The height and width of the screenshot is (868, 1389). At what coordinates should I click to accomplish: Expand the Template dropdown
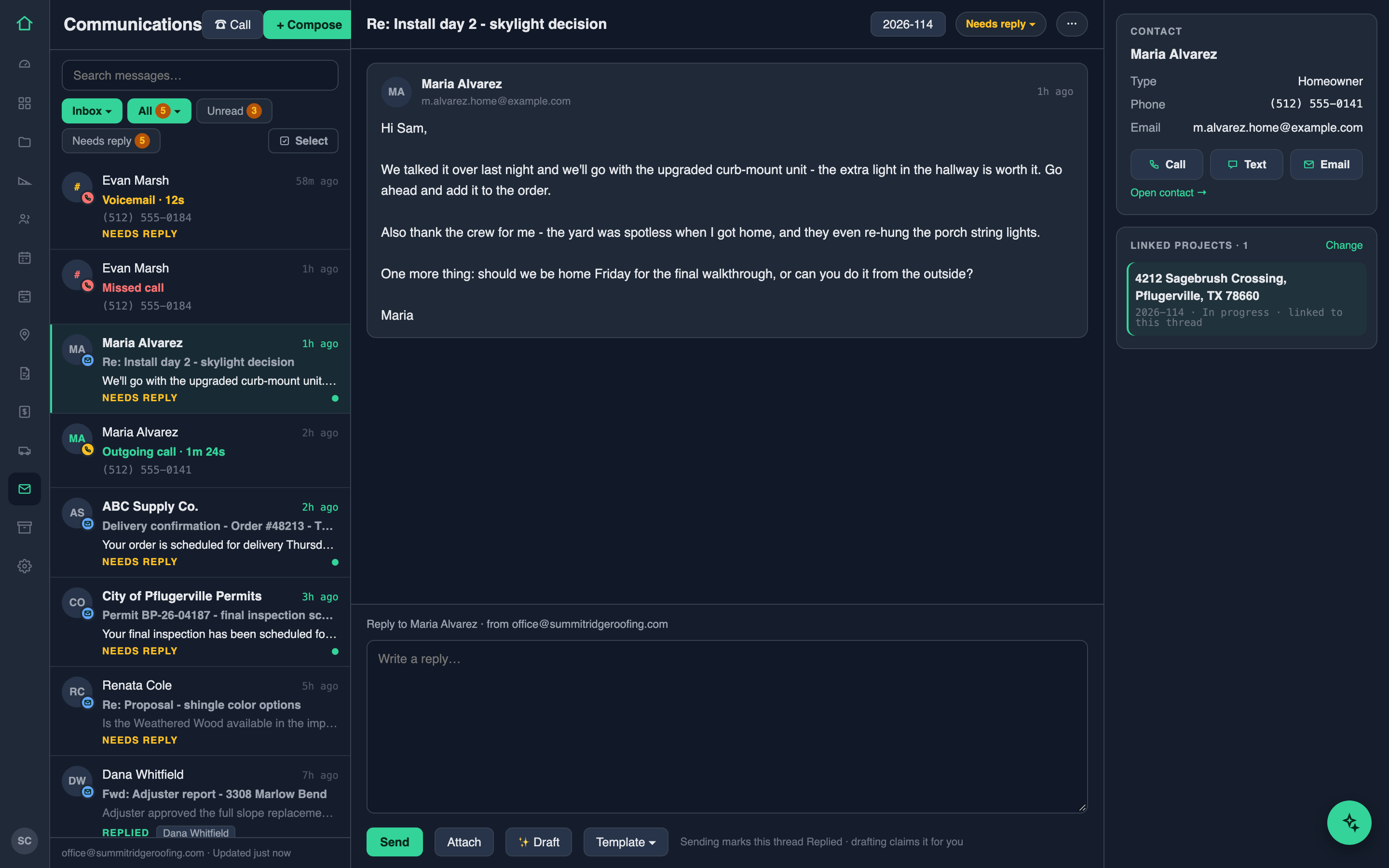(x=626, y=841)
